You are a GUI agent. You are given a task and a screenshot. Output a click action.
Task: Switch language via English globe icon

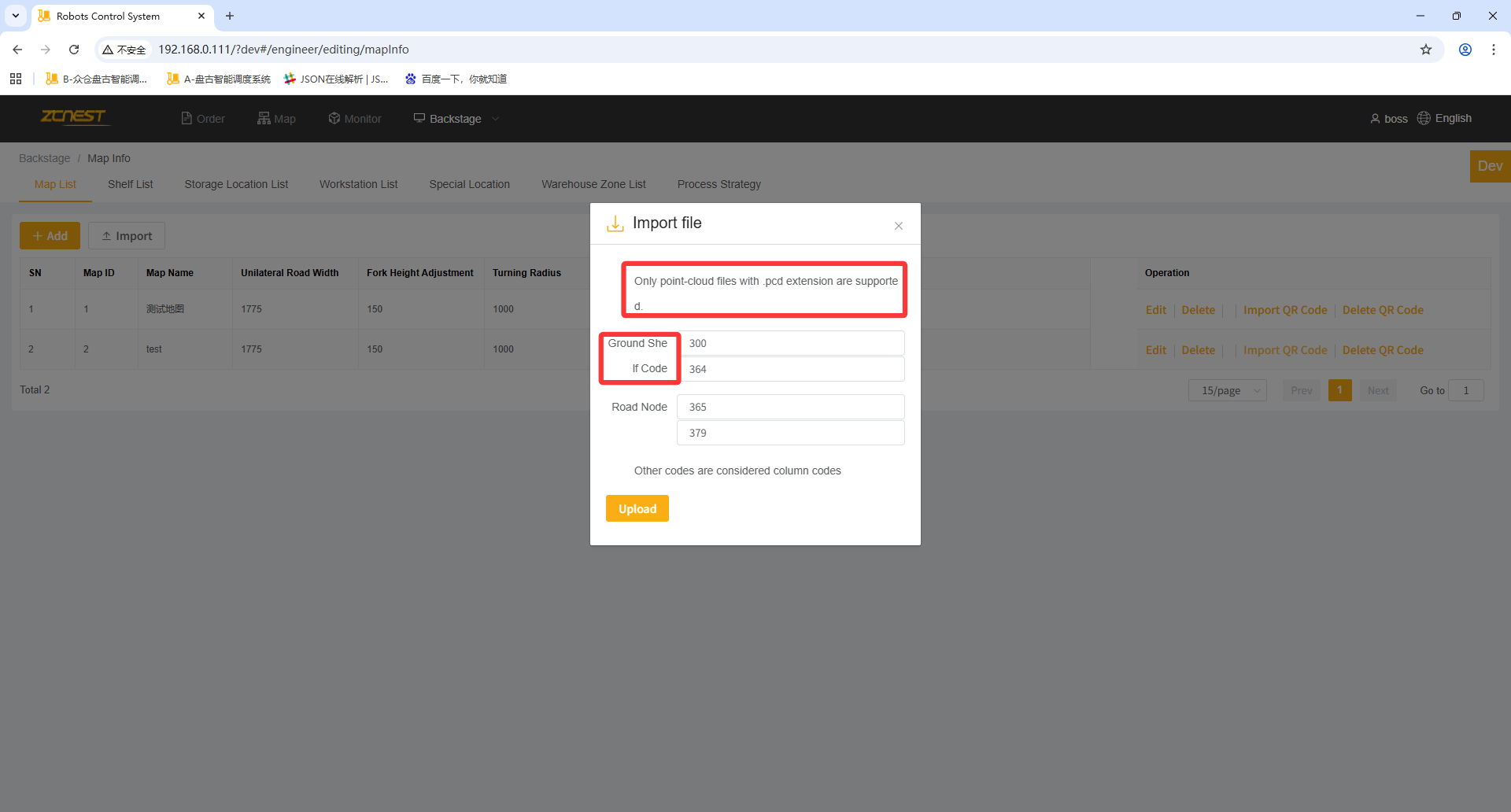pos(1424,118)
